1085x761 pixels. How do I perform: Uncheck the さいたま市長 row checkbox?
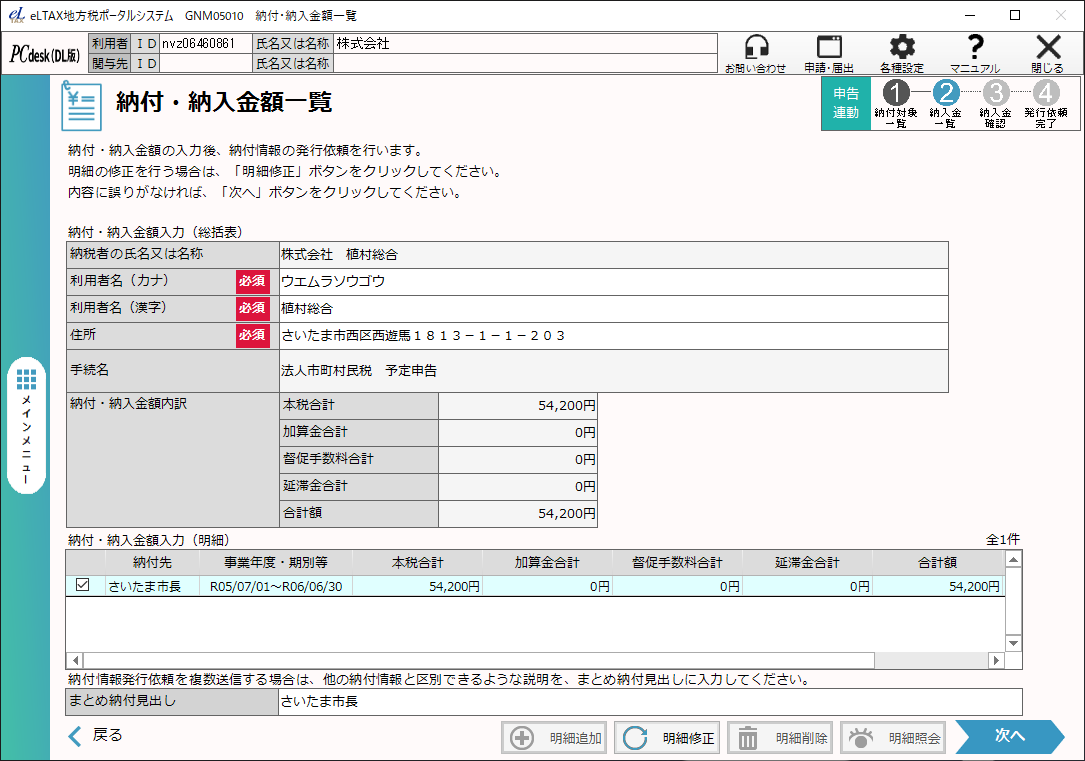click(x=82, y=585)
